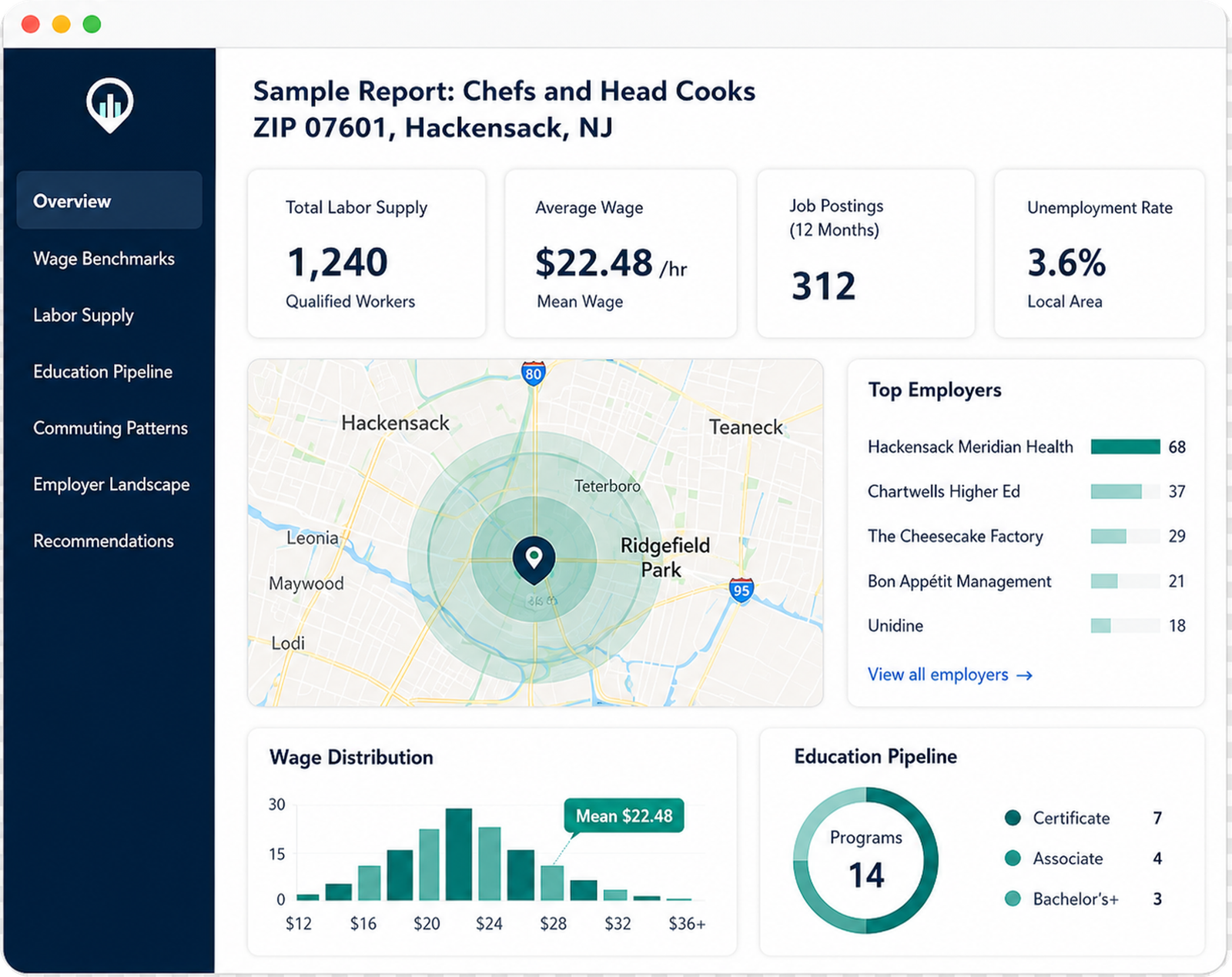The image size is (1232, 977).
Task: Select the Certificate legend dot
Action: tap(1013, 818)
